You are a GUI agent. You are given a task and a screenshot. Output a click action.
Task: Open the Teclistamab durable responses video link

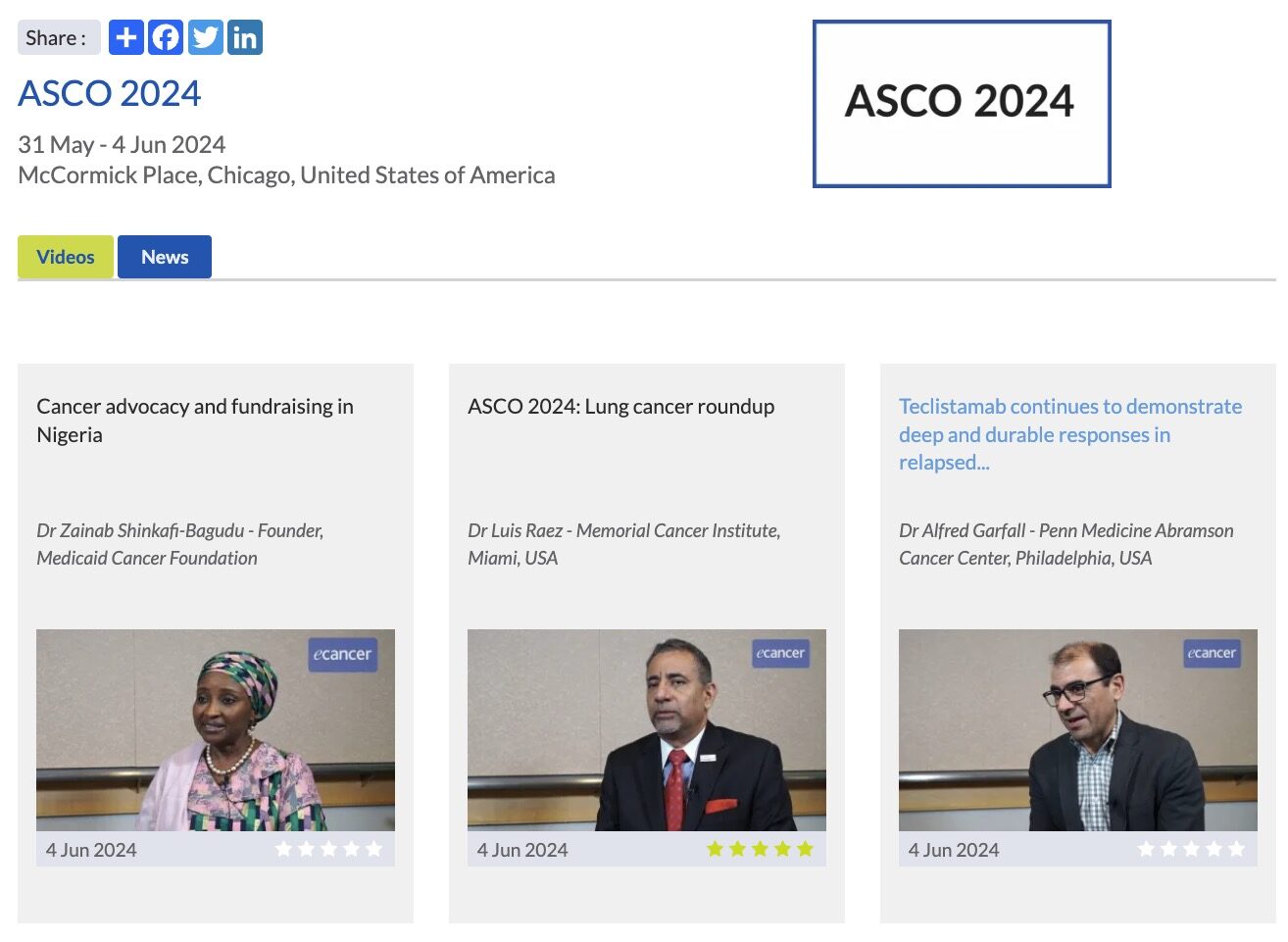click(x=1069, y=433)
